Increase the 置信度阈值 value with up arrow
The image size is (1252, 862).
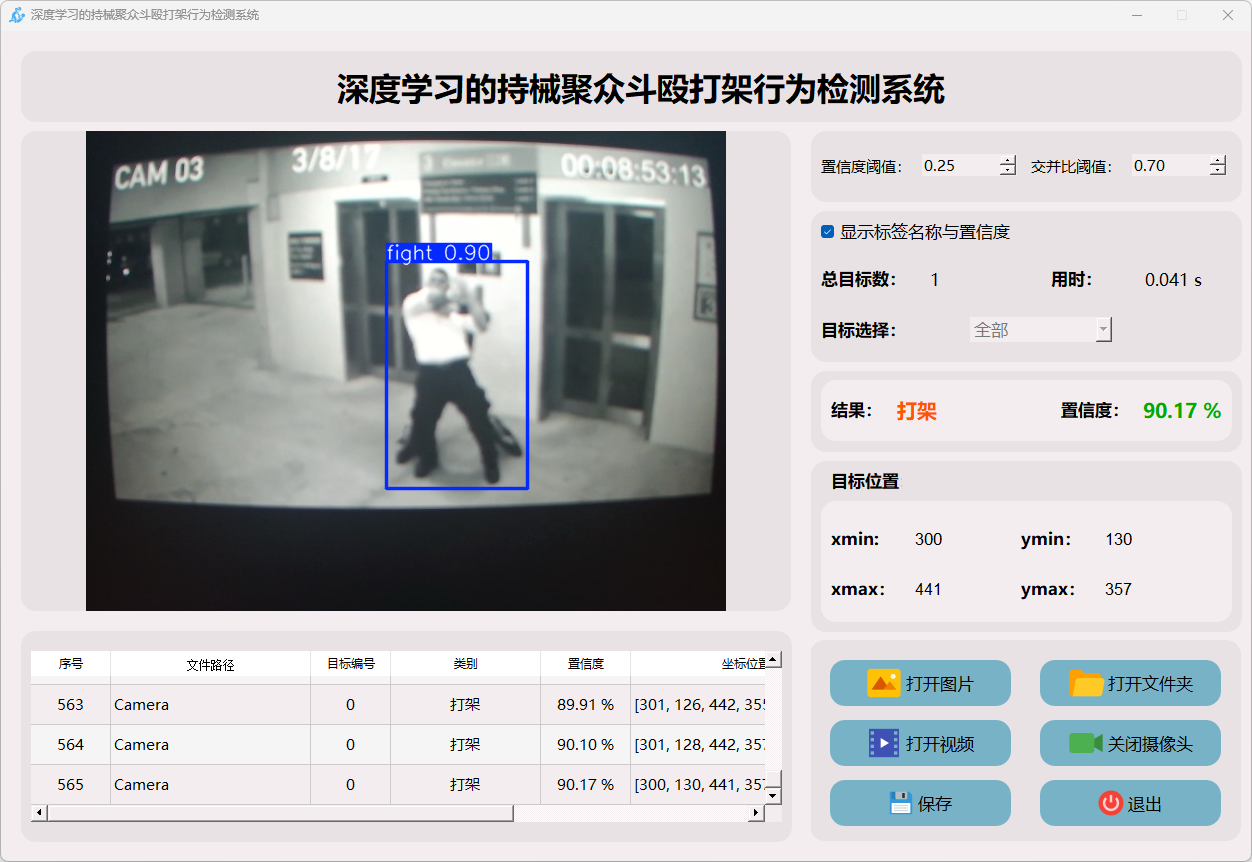pos(1007,161)
